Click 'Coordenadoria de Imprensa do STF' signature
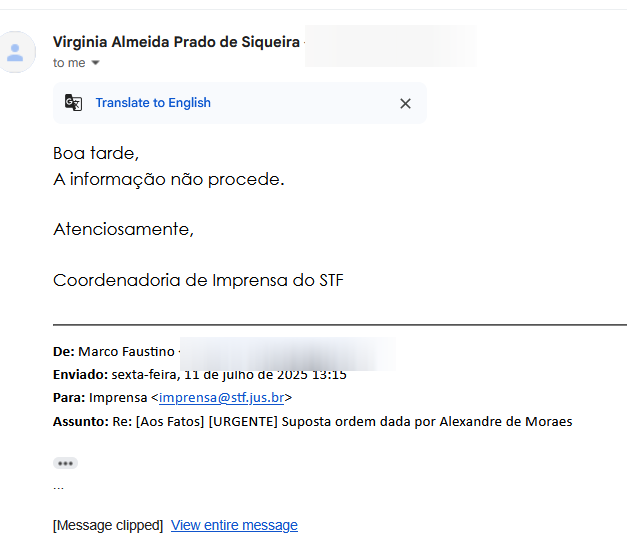The height and width of the screenshot is (558, 627). click(198, 280)
